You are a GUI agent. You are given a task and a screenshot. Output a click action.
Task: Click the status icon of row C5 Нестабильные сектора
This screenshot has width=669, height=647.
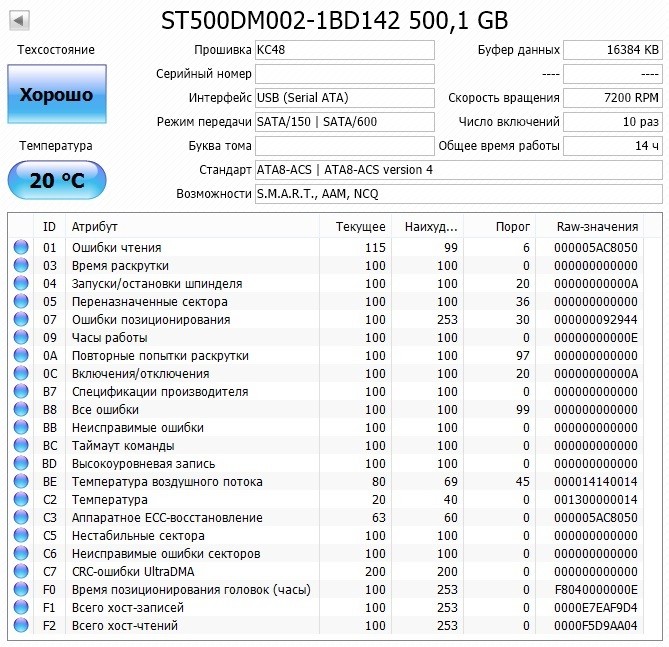tap(21, 535)
